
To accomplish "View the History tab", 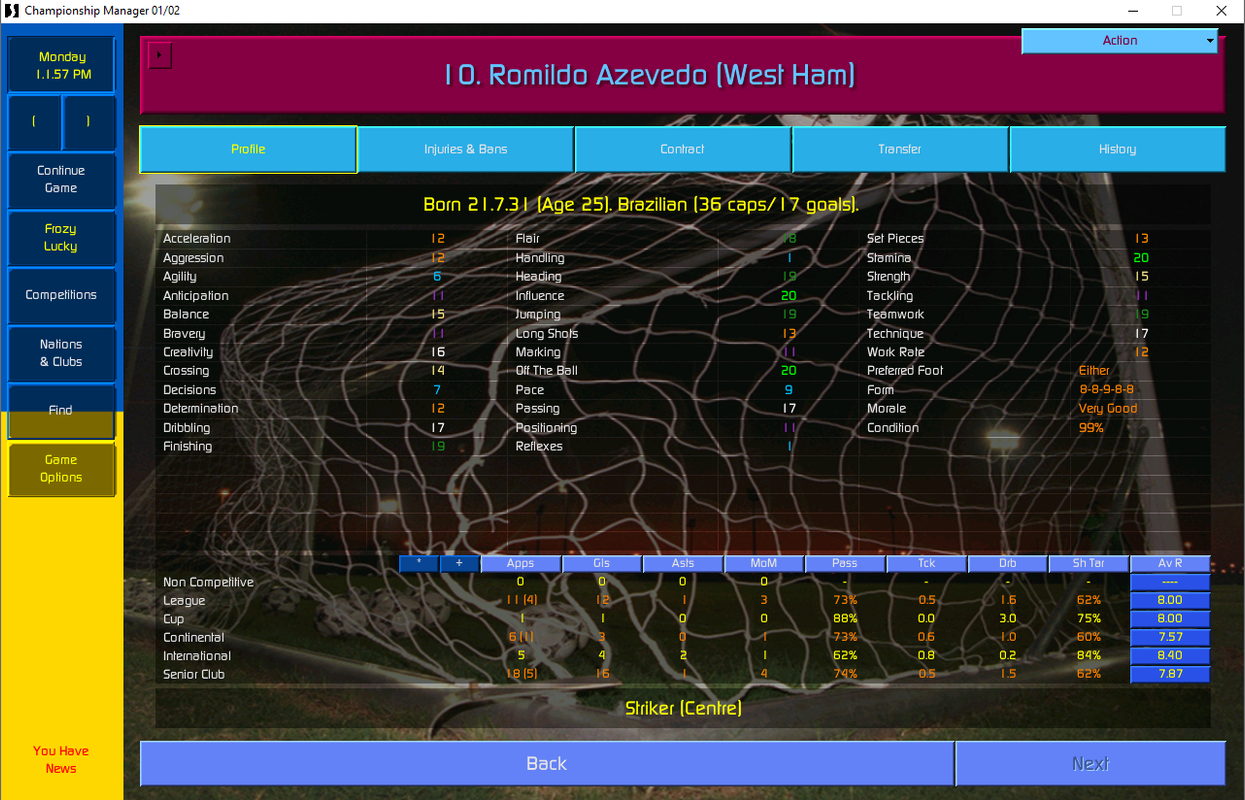I will pos(1117,149).
